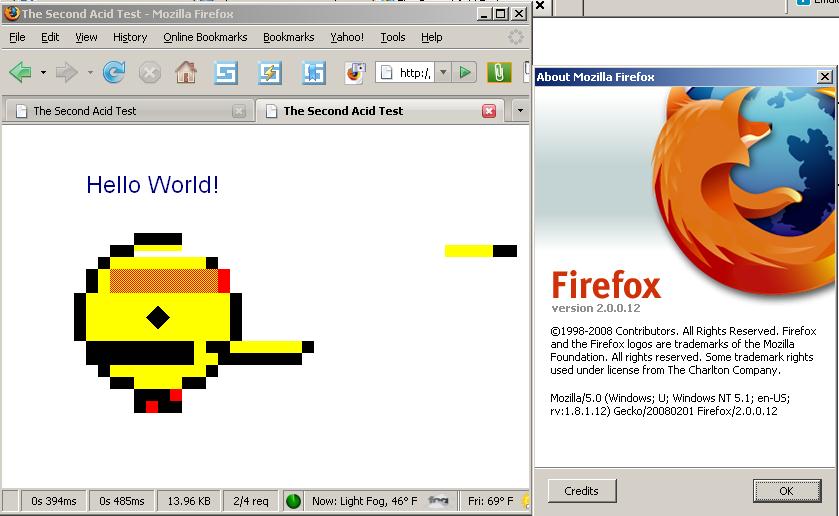
Task: Click the yellow and black bar on page
Action: pyautogui.click(x=480, y=251)
